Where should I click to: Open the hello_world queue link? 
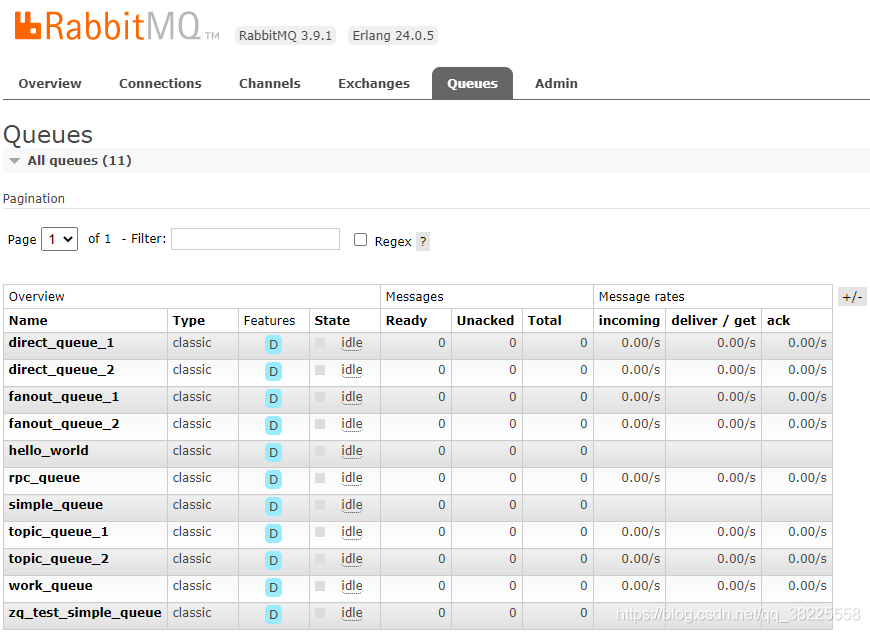(x=48, y=450)
